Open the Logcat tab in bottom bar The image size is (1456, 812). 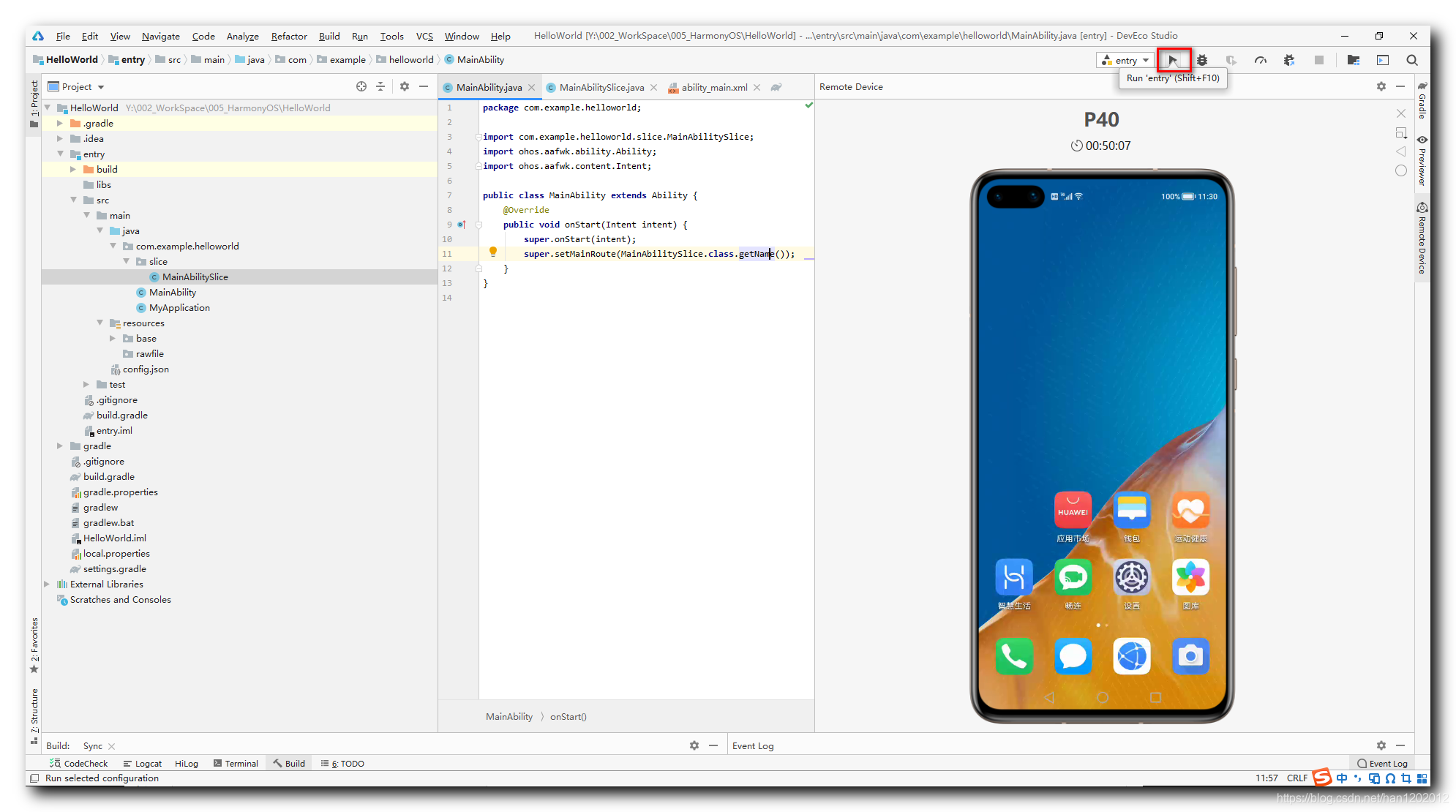[148, 762]
